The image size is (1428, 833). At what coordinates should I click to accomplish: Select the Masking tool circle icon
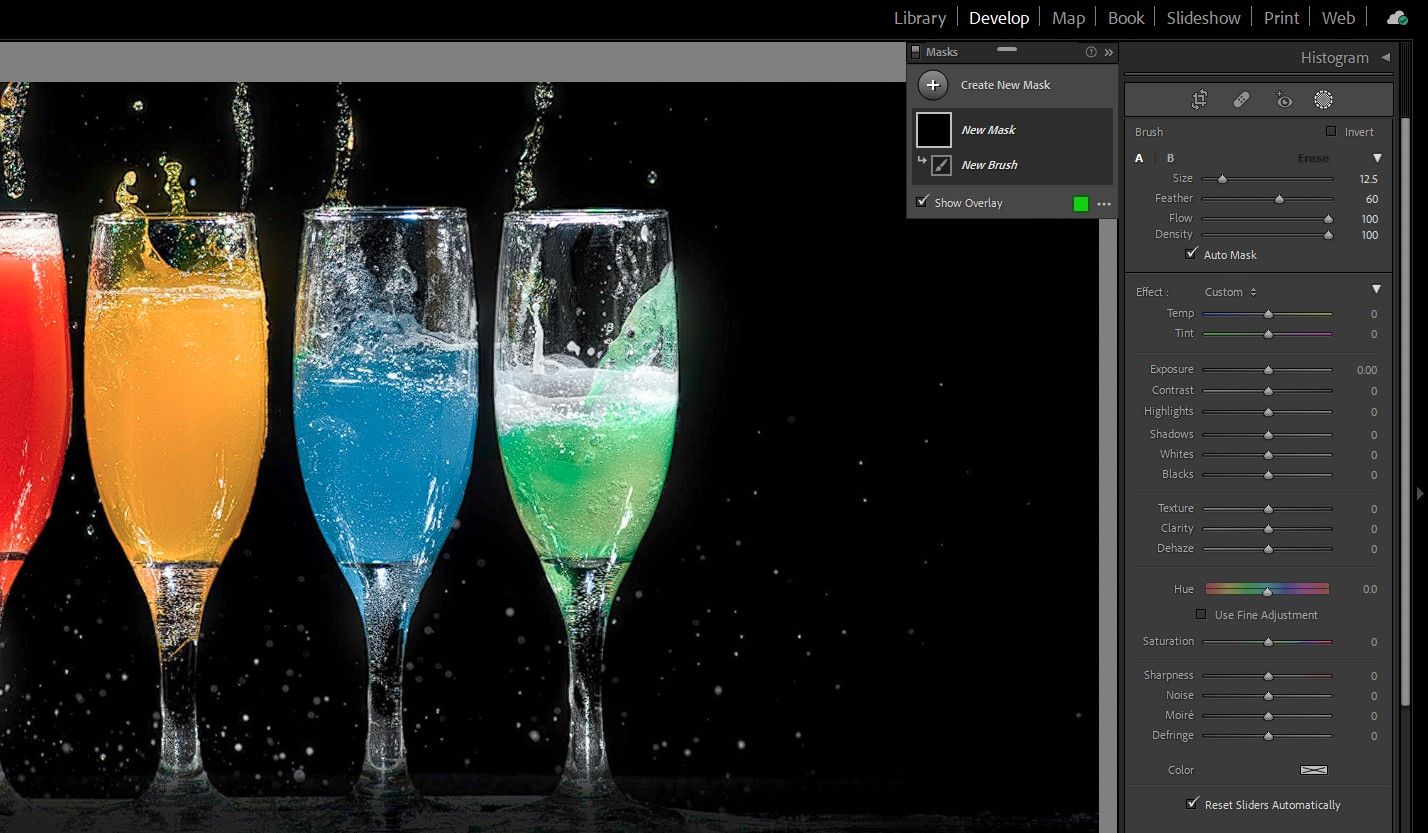1323,99
